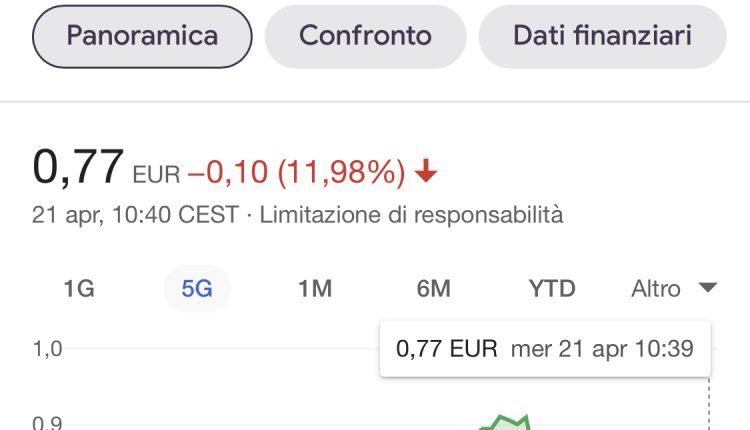Click the large 0,77 price value

click(78, 166)
